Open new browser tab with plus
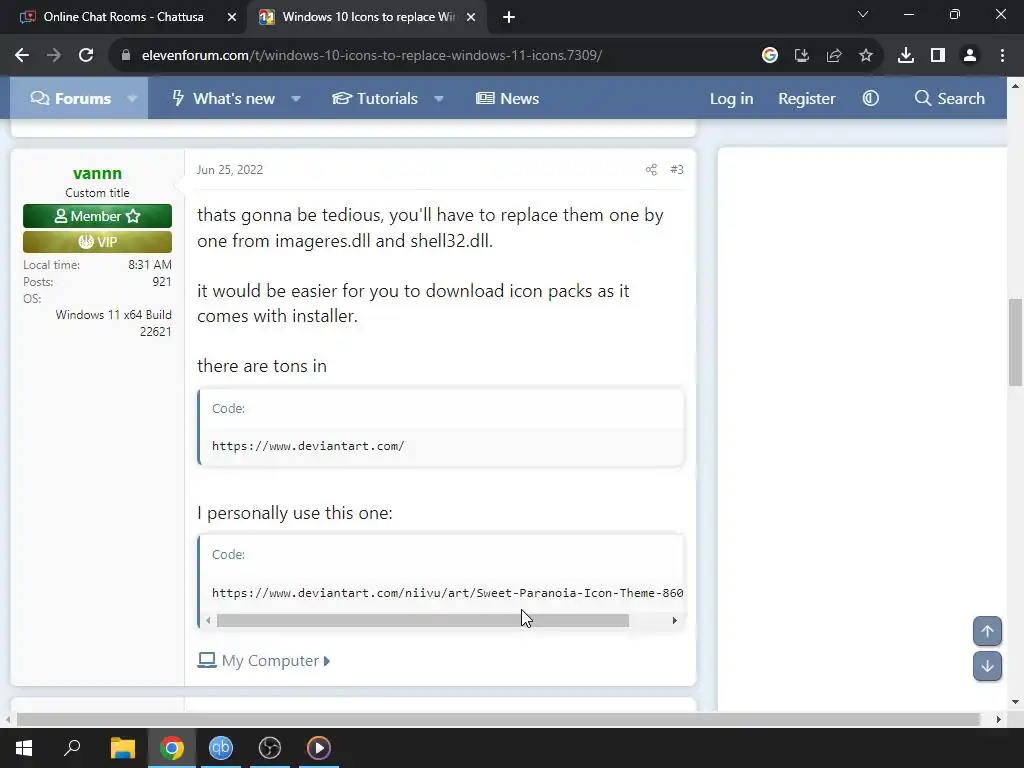 click(x=509, y=17)
